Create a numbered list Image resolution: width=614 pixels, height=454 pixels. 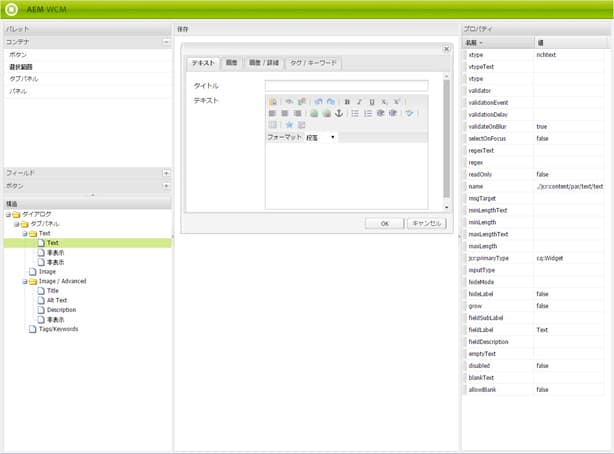(x=368, y=113)
